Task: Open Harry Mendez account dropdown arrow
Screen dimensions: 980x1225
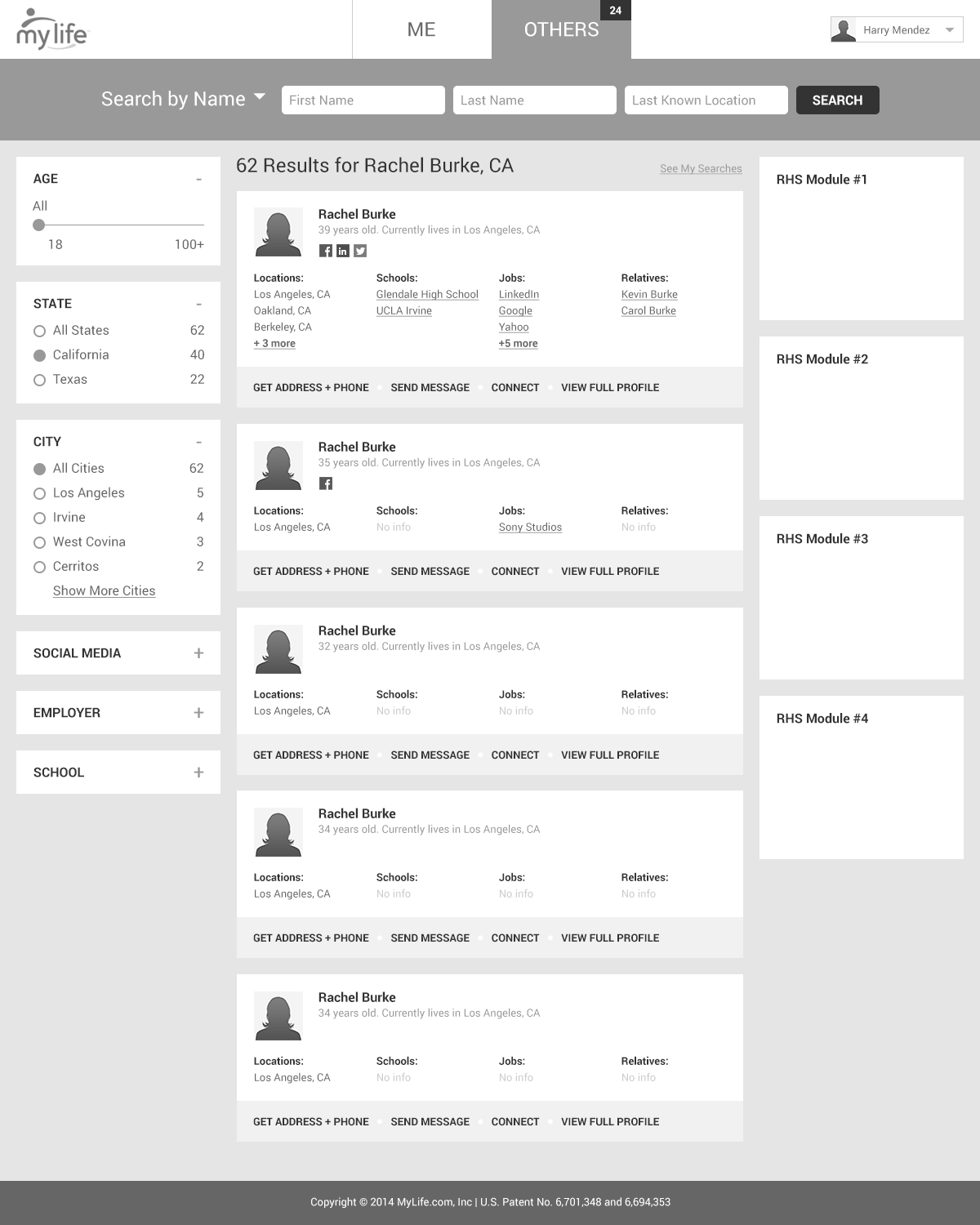Action: tap(950, 30)
